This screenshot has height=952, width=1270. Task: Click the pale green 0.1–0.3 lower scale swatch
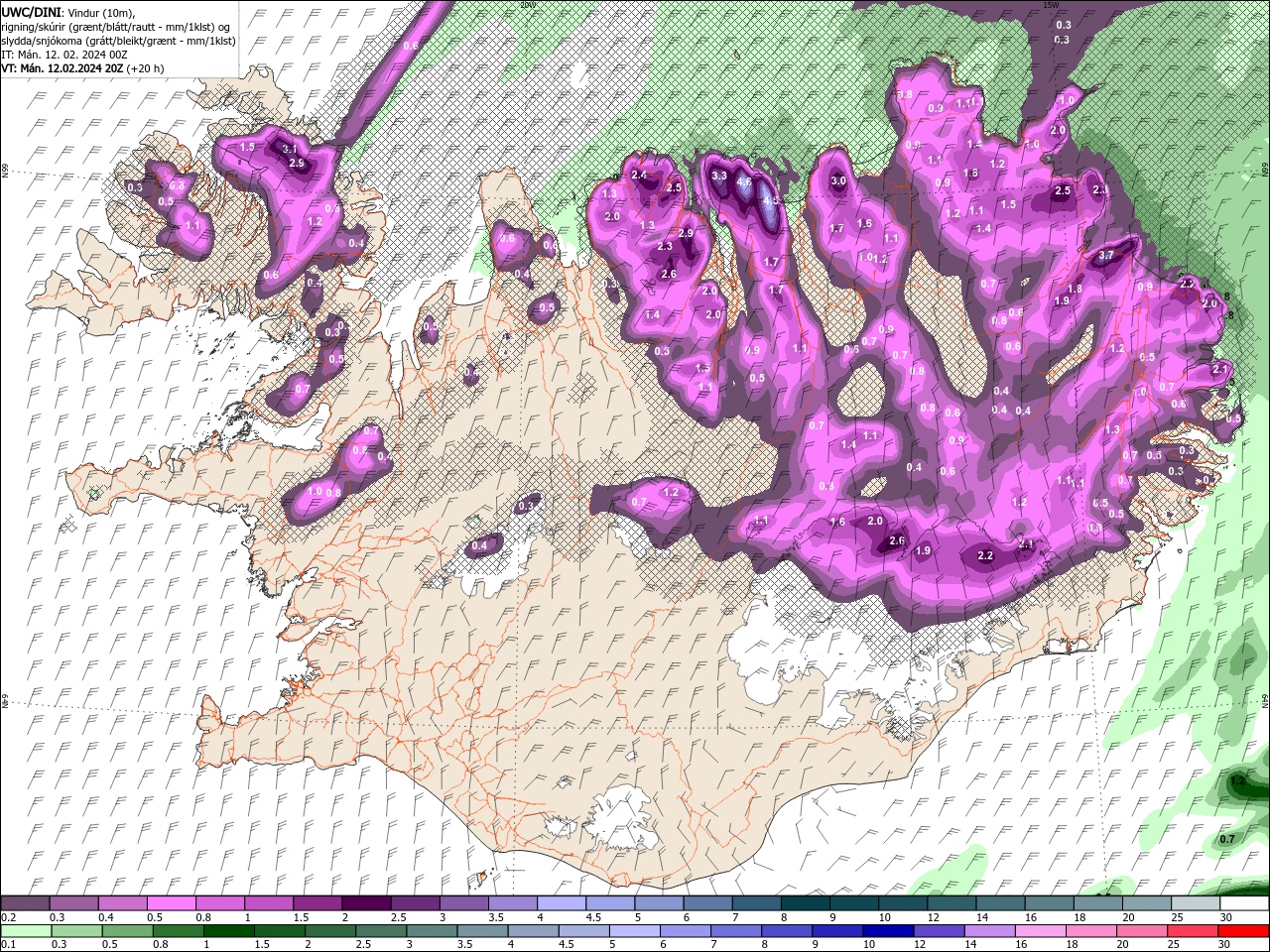[25, 931]
